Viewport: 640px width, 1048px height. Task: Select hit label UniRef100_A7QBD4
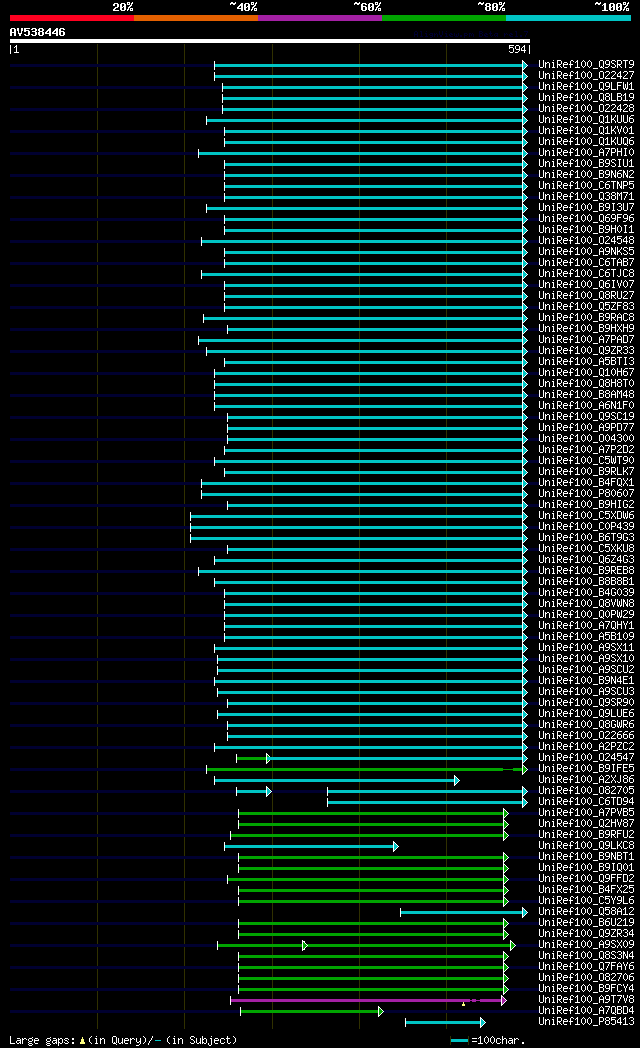pyautogui.click(x=587, y=1011)
